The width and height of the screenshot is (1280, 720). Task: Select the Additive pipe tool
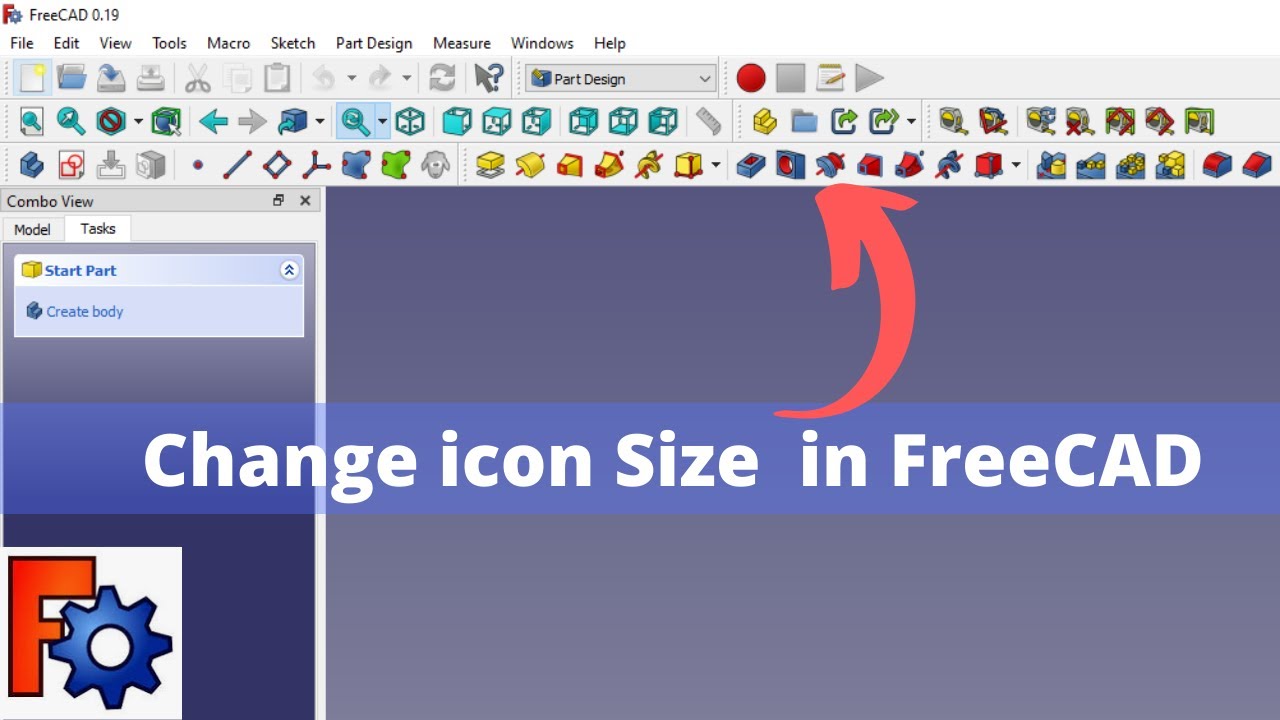point(610,164)
